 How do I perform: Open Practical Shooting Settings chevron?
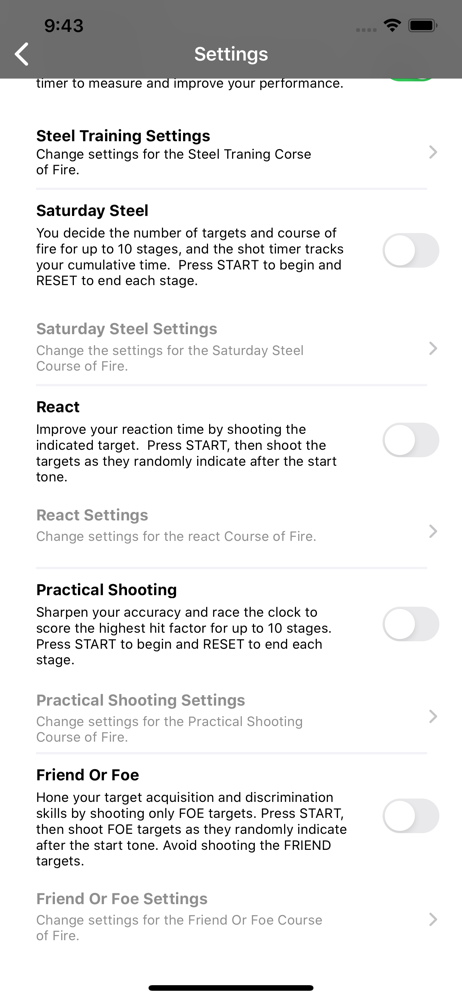433,717
